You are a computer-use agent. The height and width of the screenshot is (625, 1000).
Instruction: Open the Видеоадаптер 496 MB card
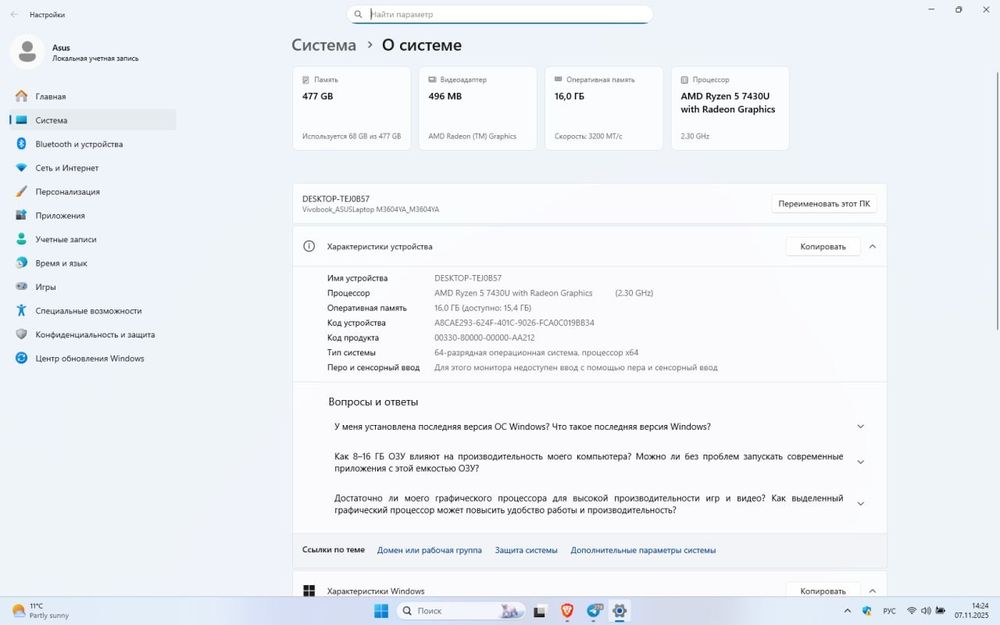point(478,108)
